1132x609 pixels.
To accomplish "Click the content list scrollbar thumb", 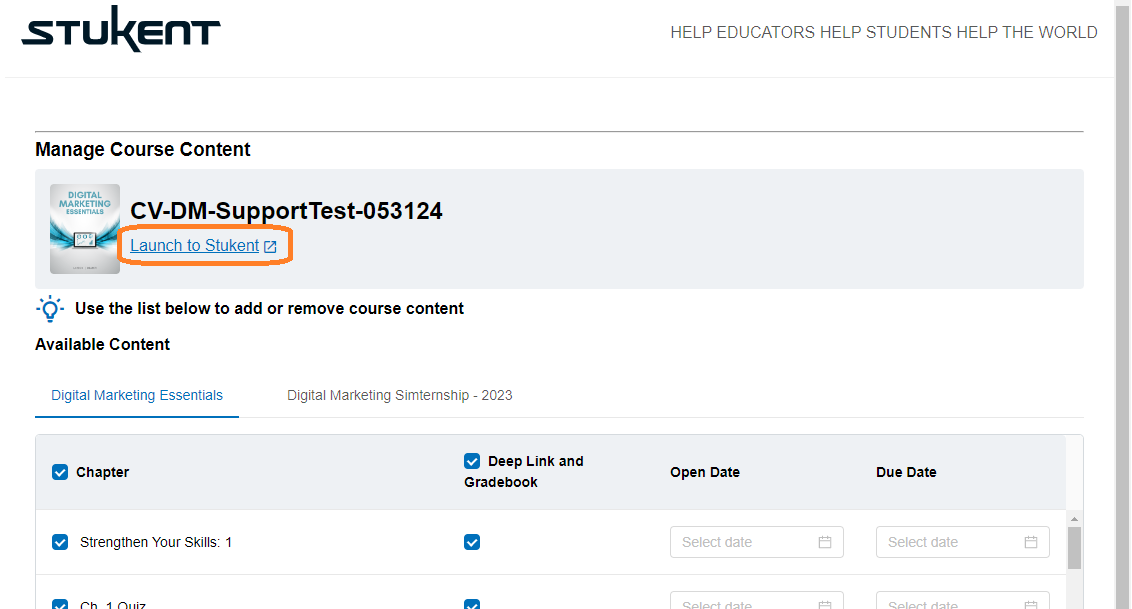I will [x=1074, y=548].
